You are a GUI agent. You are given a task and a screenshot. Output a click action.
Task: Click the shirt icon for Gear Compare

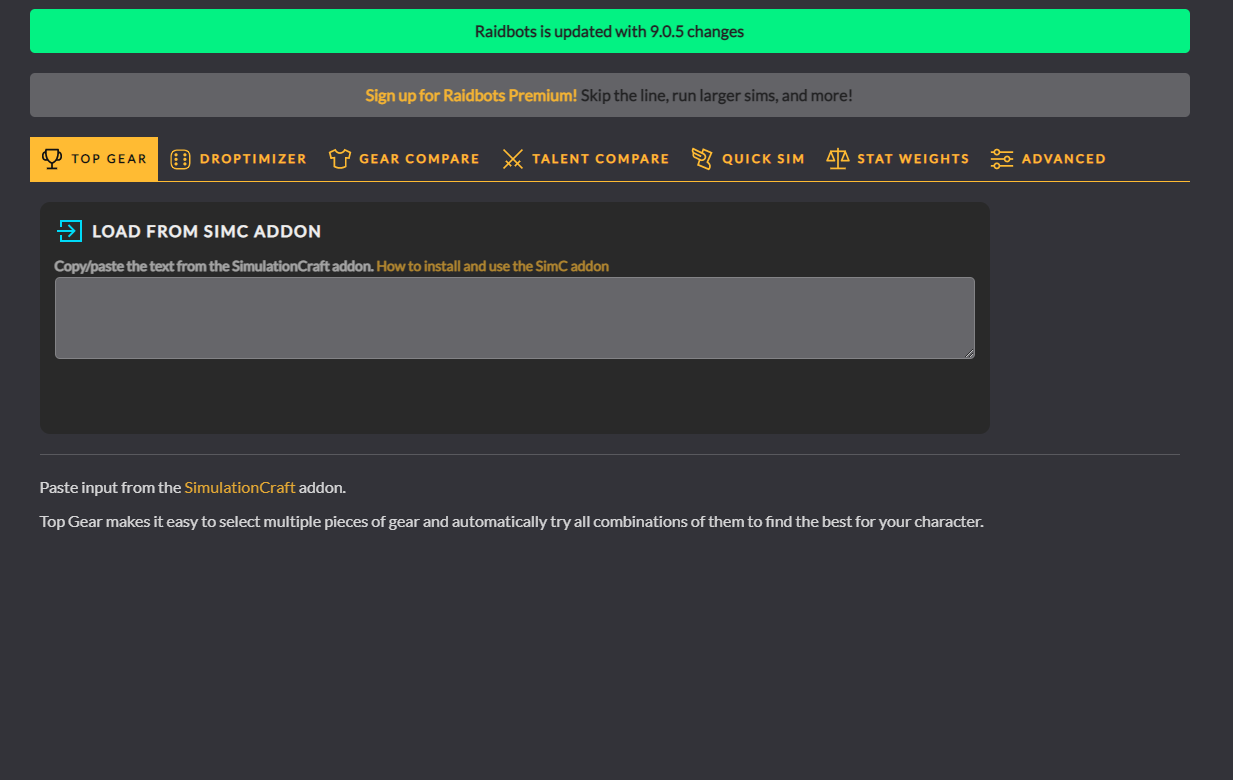[x=340, y=159]
